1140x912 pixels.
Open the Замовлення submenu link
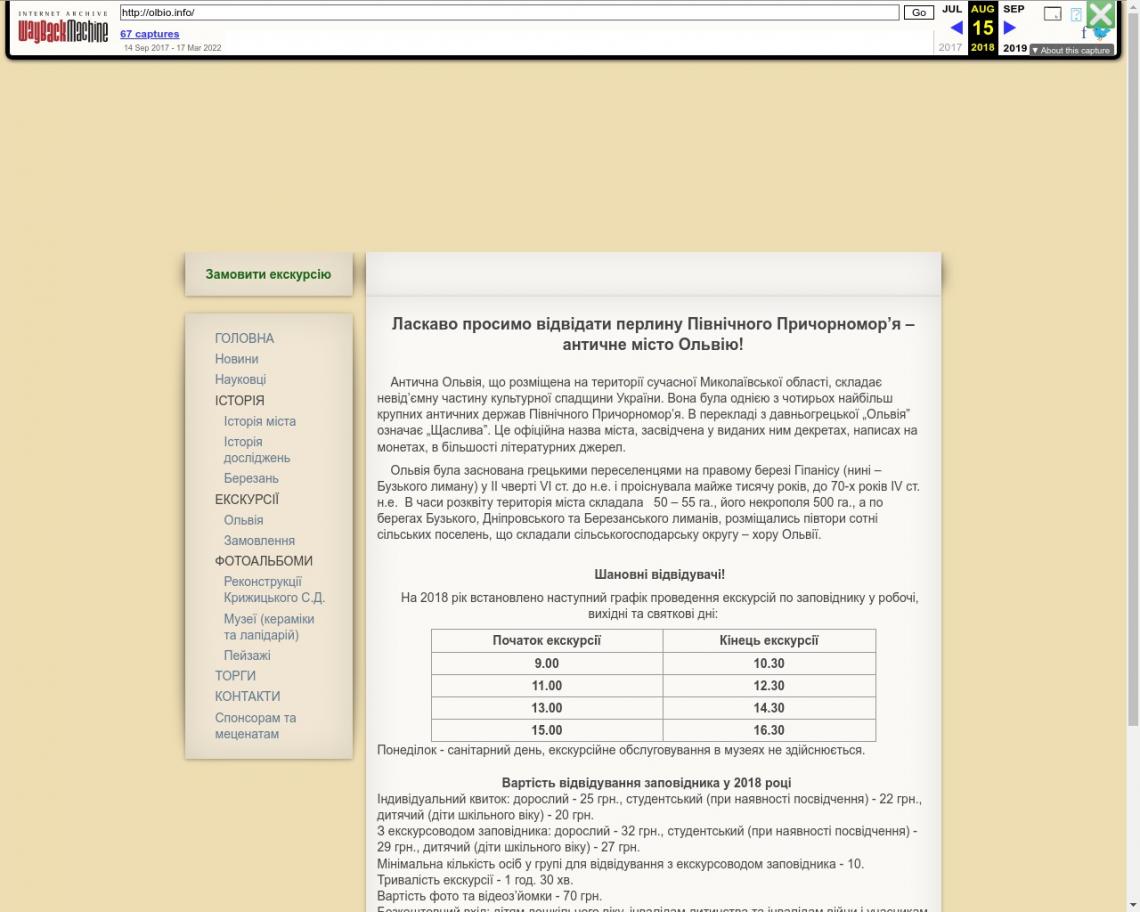[259, 540]
